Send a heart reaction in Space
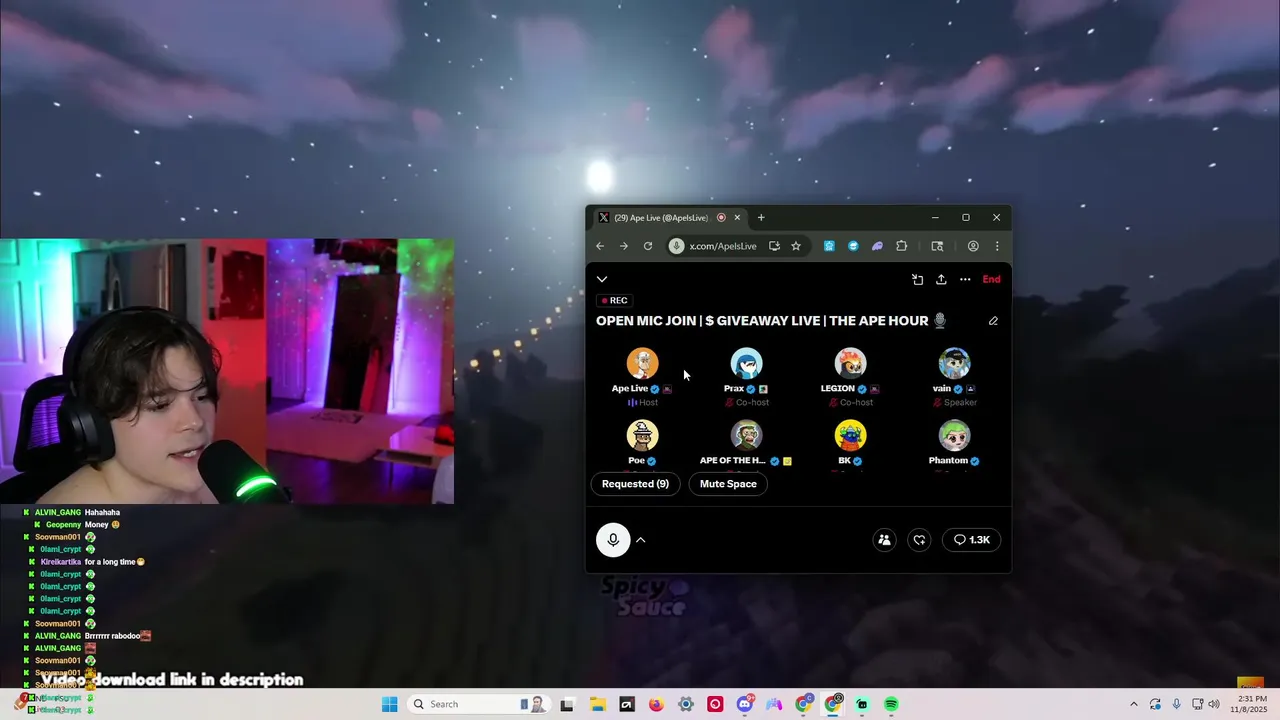This screenshot has width=1280, height=720. tap(919, 540)
